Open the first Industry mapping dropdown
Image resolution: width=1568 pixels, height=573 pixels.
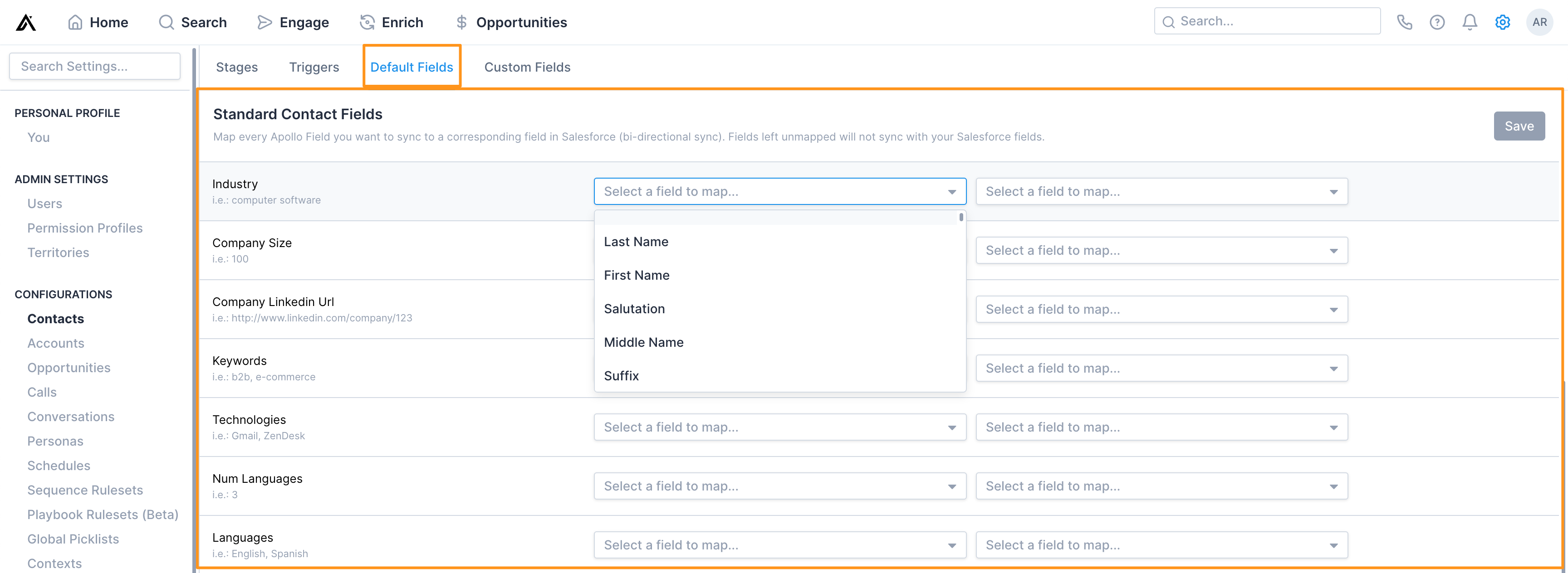point(780,192)
